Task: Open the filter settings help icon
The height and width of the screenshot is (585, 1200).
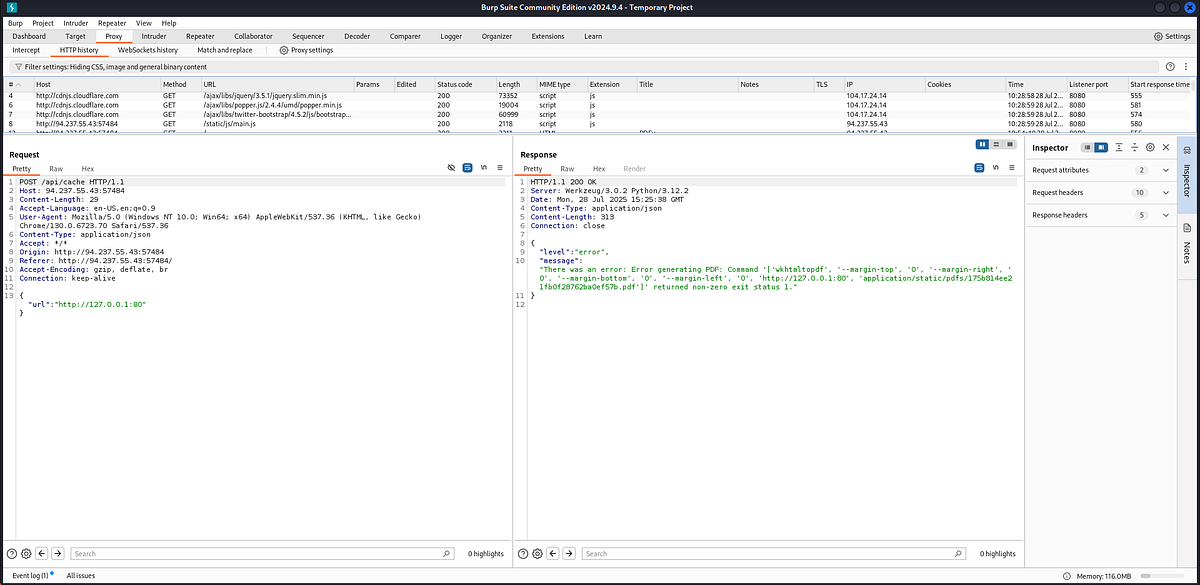Action: pos(1170,66)
